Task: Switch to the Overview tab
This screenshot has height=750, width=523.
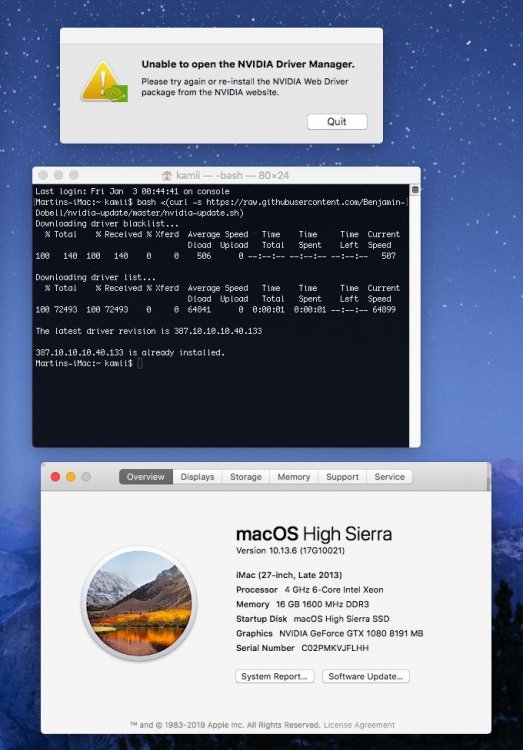Action: click(145, 477)
